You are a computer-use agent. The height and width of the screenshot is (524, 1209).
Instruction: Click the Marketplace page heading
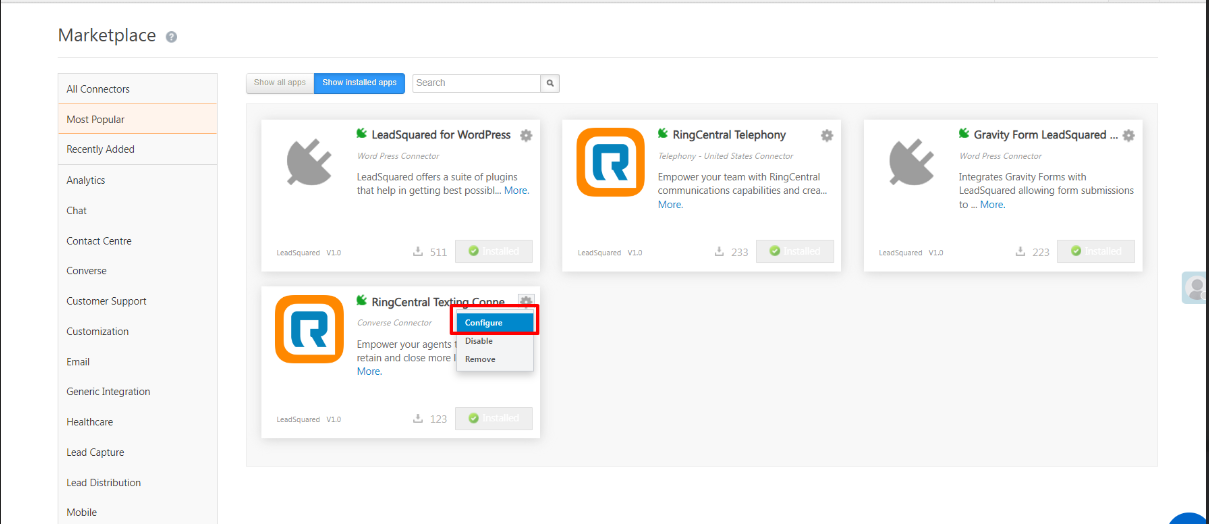[107, 36]
